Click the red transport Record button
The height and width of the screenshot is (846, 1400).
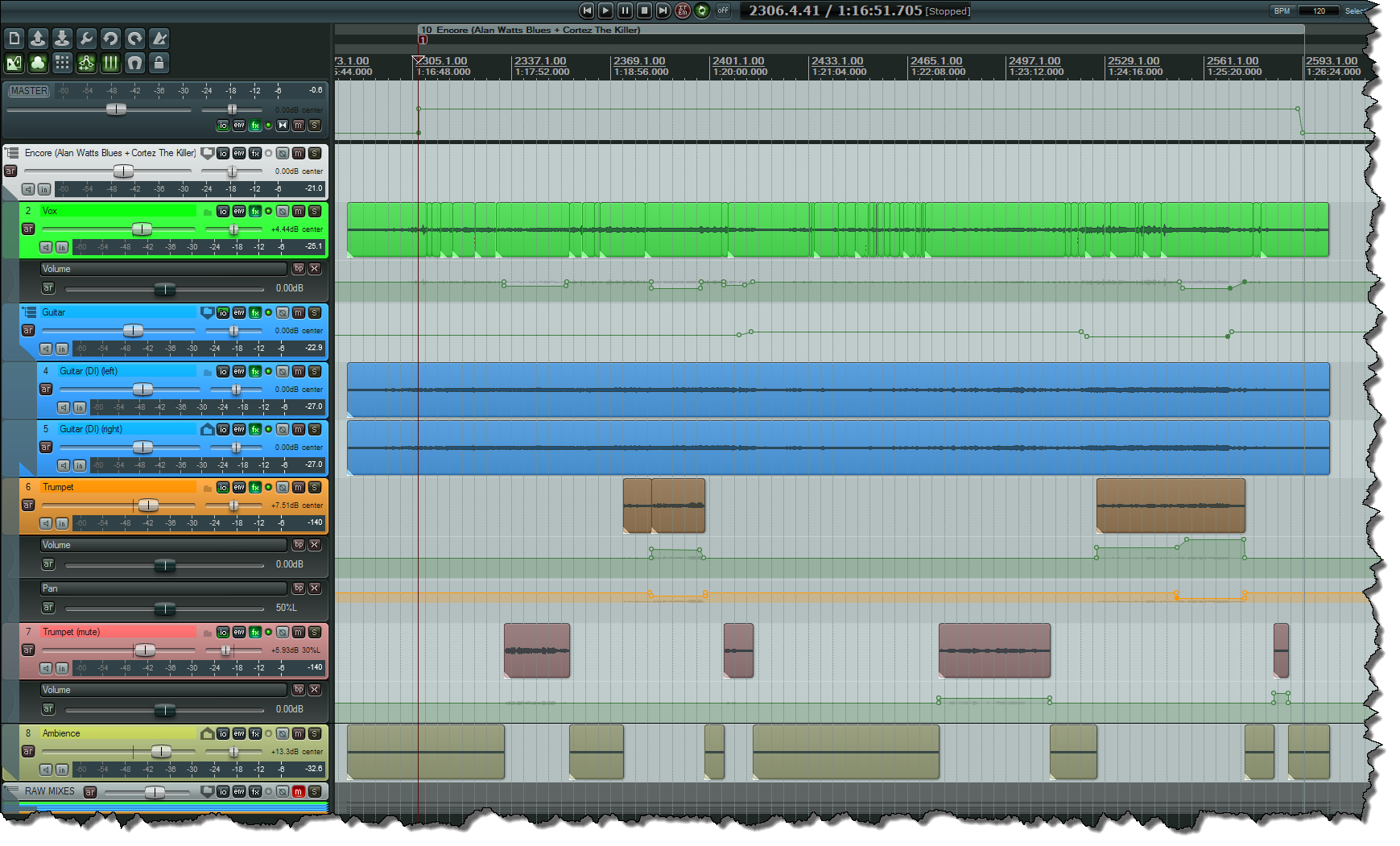click(683, 10)
